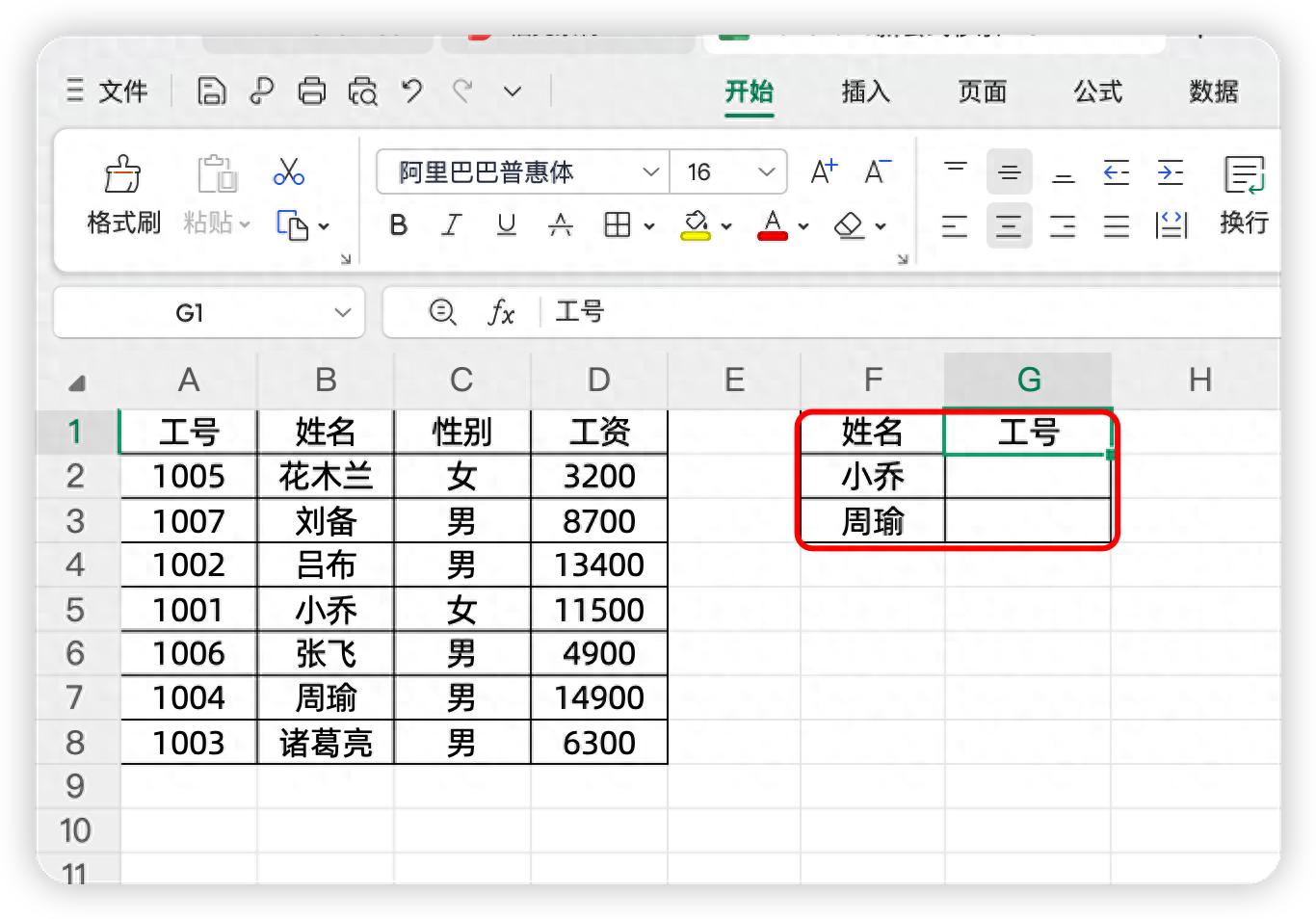This screenshot has width=1316, height=919.
Task: Click the save icon in quick access toolbar
Action: coord(212,92)
